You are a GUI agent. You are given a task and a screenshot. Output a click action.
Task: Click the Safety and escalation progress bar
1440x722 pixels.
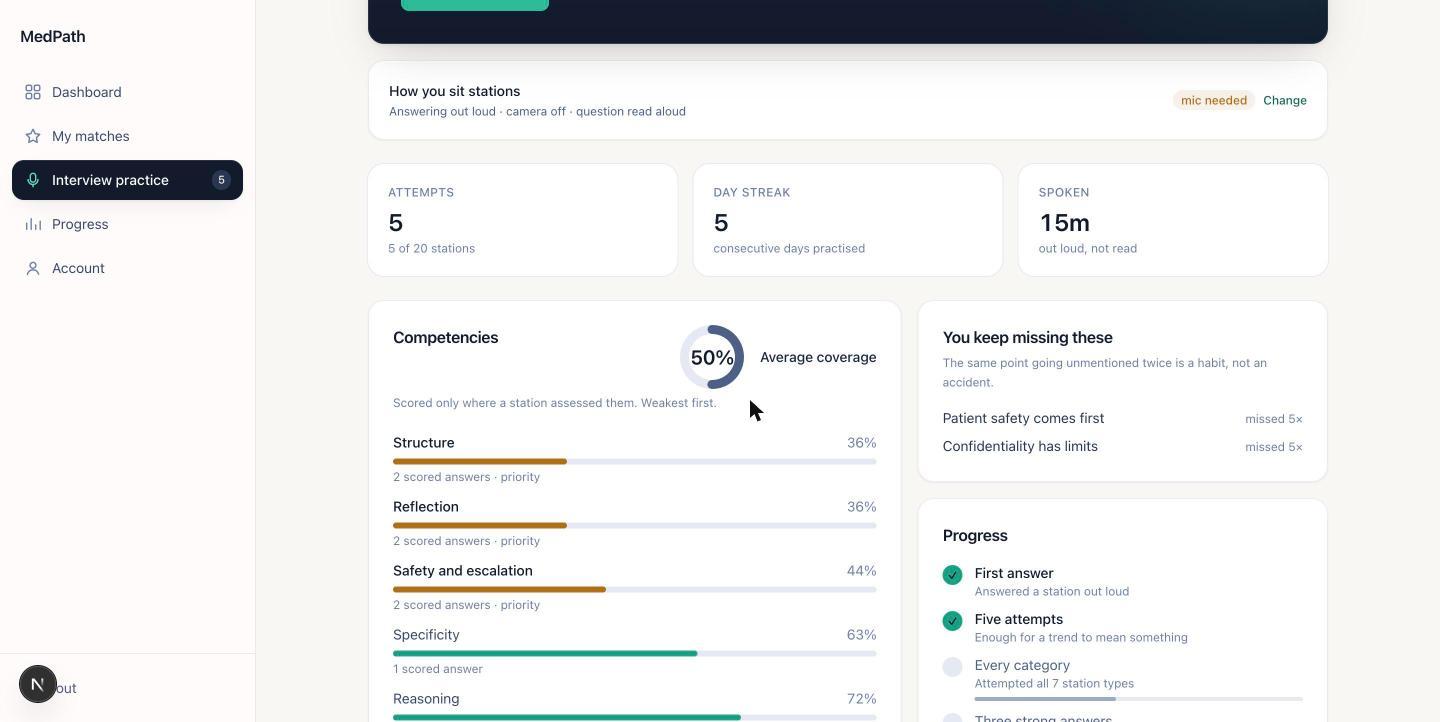635,589
